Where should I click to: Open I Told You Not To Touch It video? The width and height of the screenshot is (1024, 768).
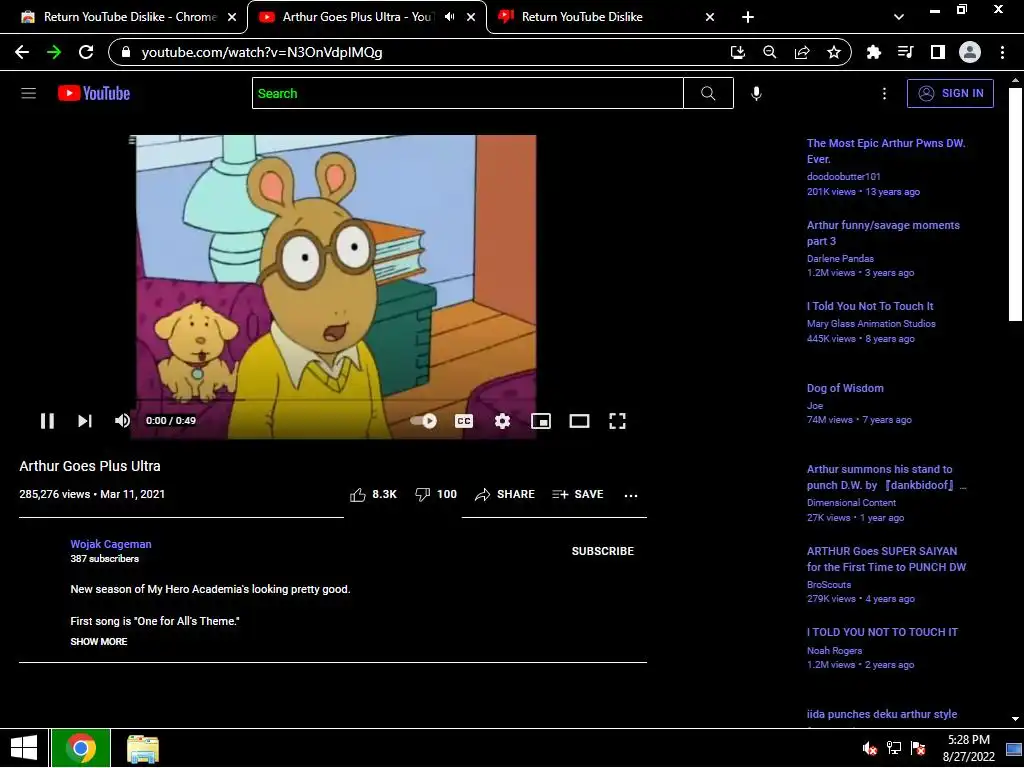(870, 306)
